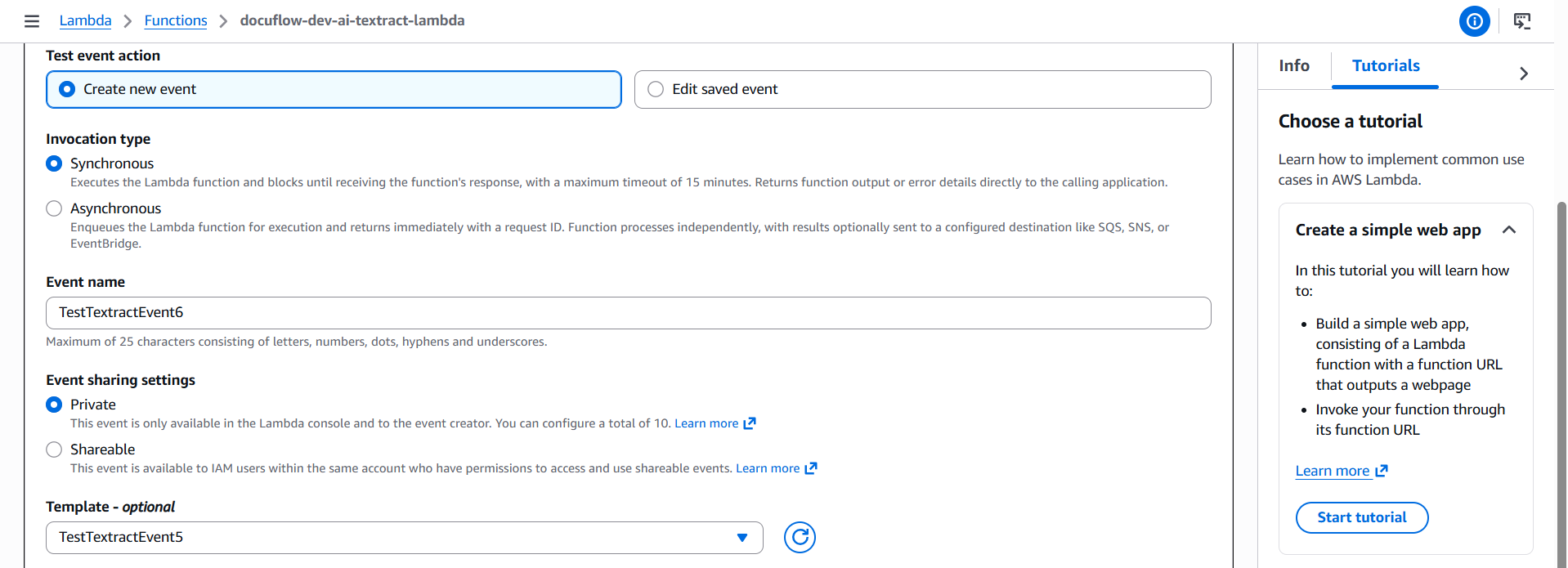1568x568 pixels.
Task: Open Learn more link for Private events
Action: [706, 423]
